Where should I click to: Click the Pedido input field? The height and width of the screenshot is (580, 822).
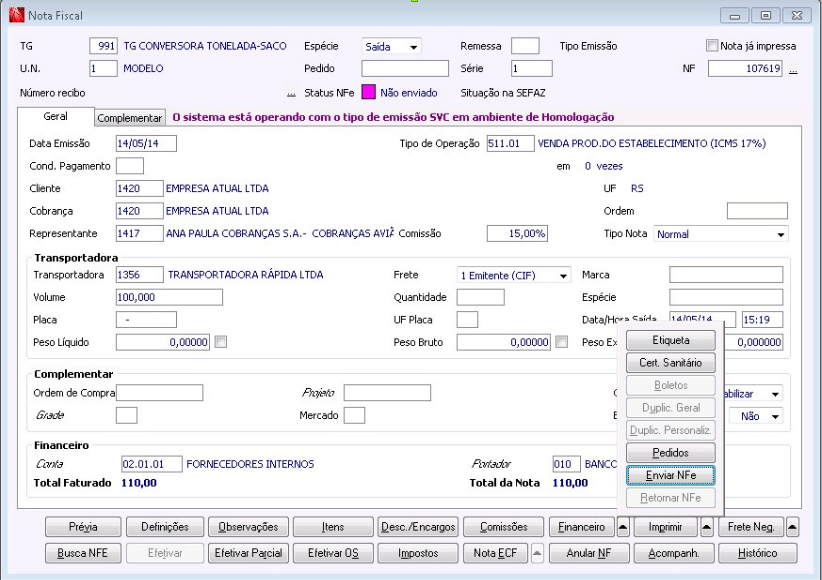405,69
